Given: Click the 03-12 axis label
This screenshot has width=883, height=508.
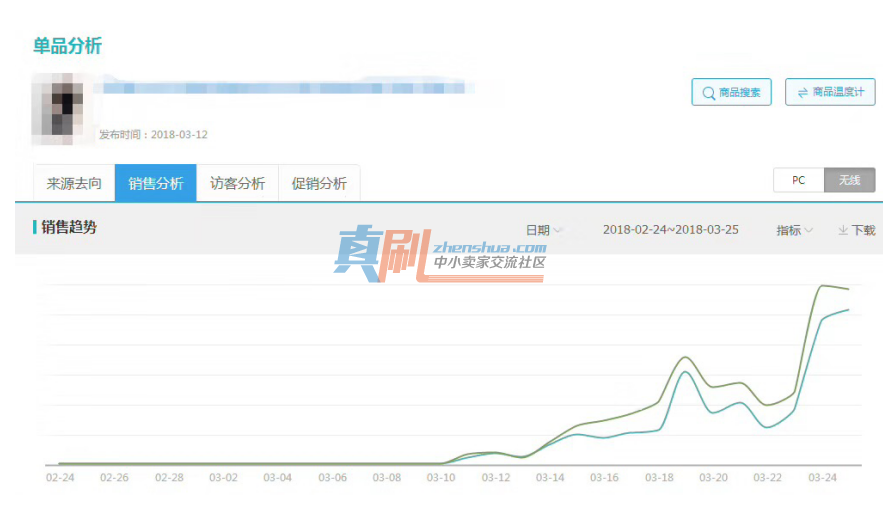Looking at the screenshot, I should coord(496,478).
